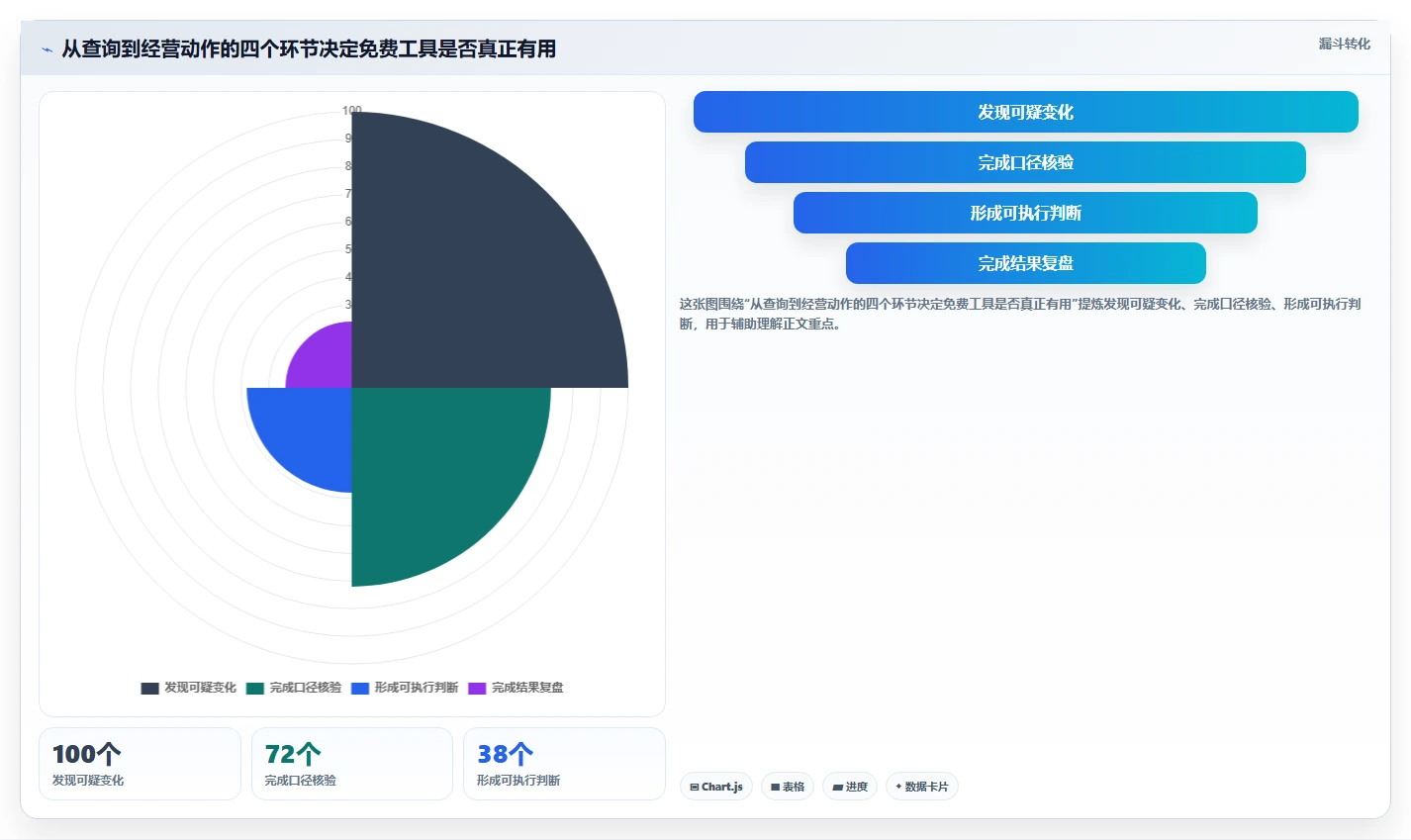Select the 发现可疑变化 funnel bar
Screen dimensions: 1411x840
point(1025,112)
